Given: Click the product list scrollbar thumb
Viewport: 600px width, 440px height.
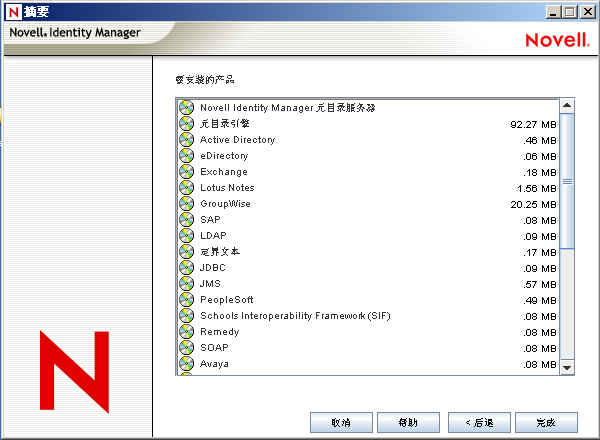Looking at the screenshot, I should (x=567, y=181).
